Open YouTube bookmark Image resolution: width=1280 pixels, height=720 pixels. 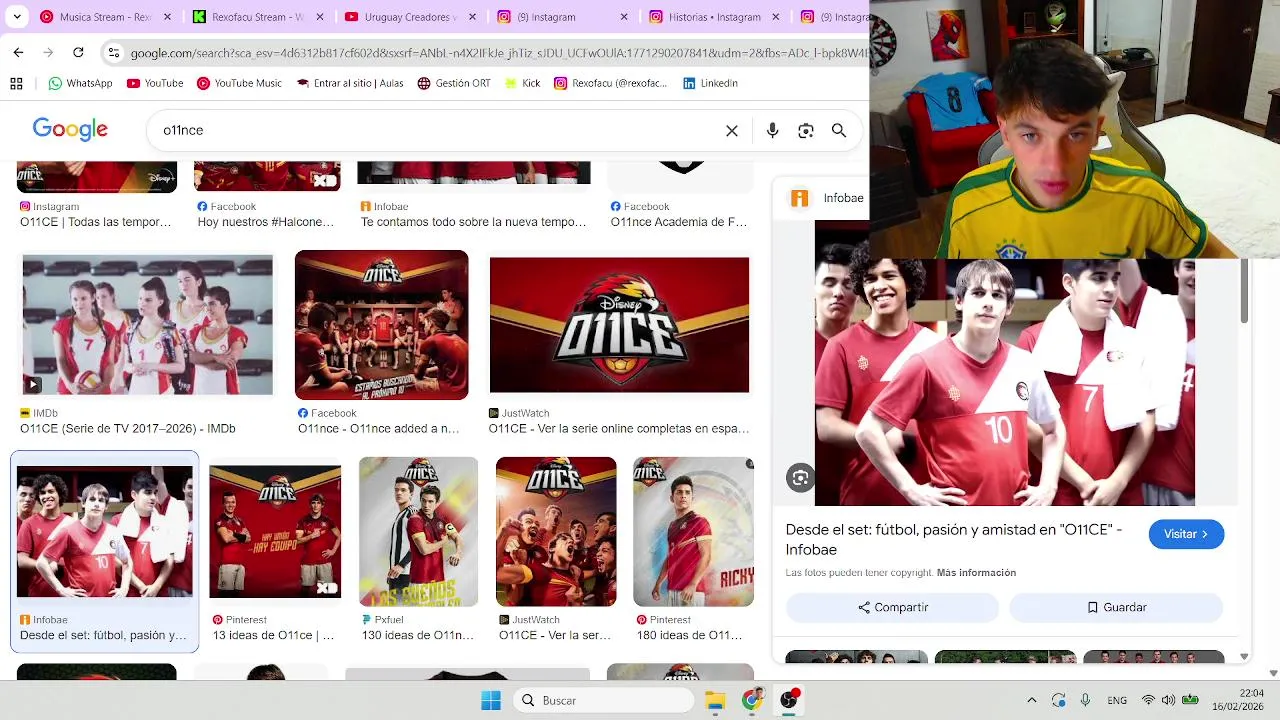point(155,83)
